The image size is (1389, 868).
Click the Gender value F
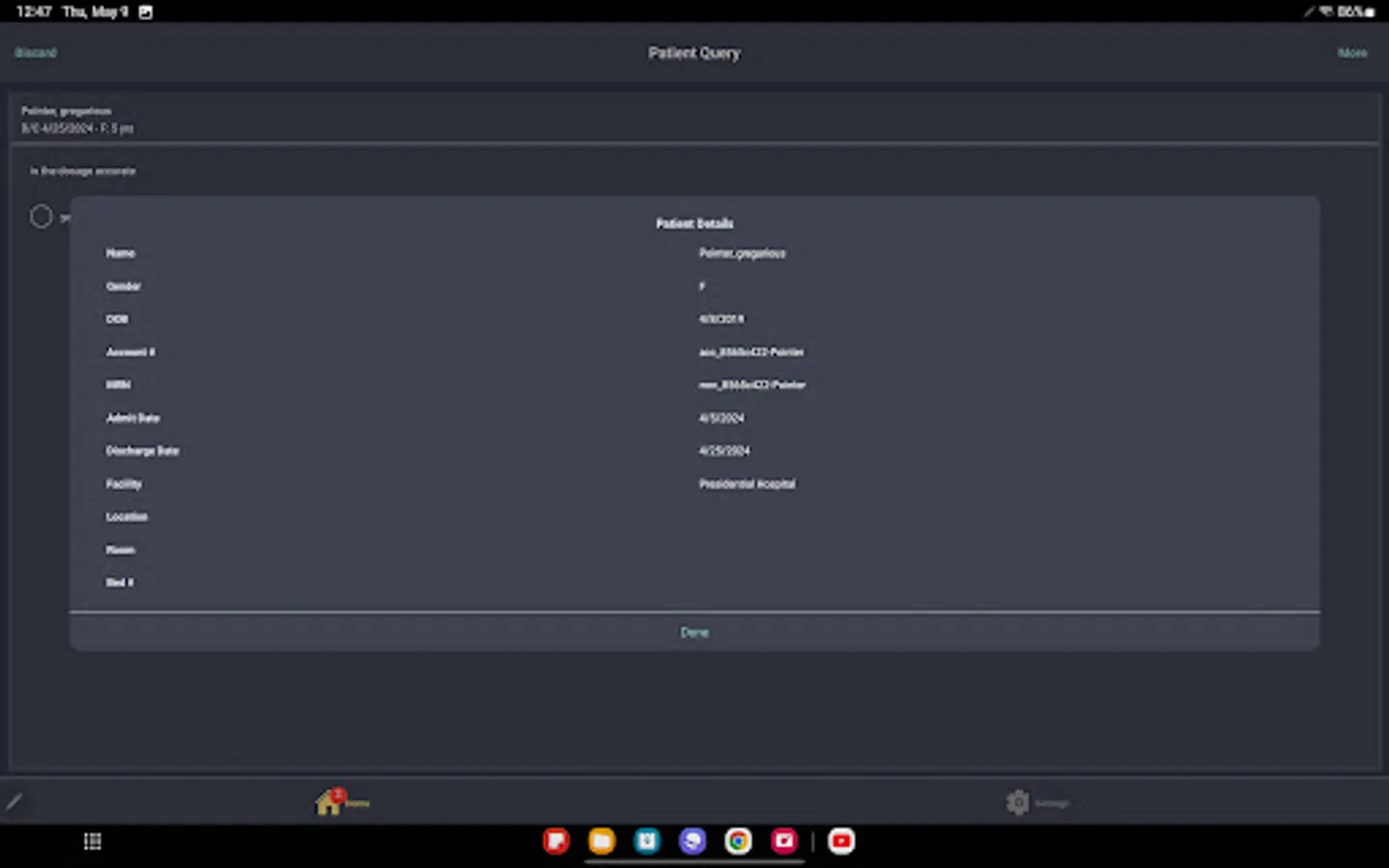pyautogui.click(x=702, y=286)
